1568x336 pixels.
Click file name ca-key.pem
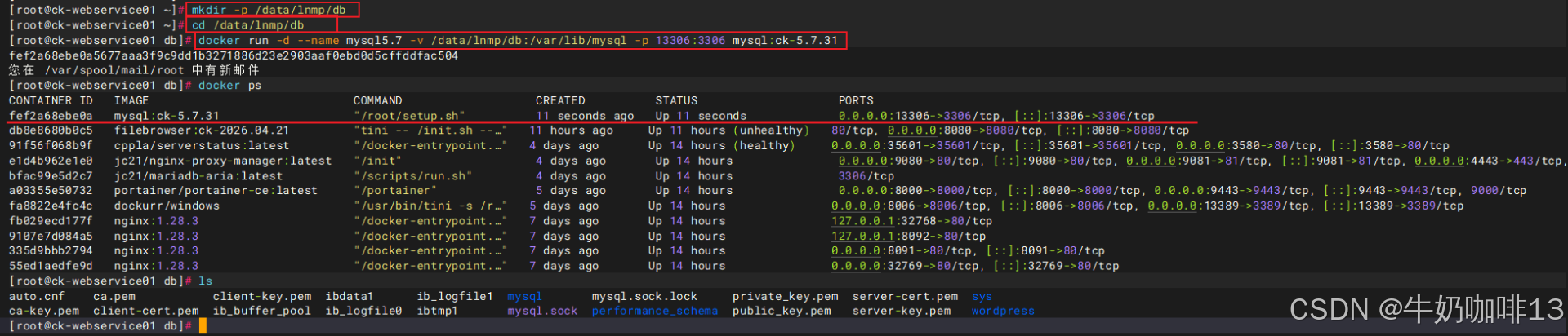pyautogui.click(x=44, y=311)
